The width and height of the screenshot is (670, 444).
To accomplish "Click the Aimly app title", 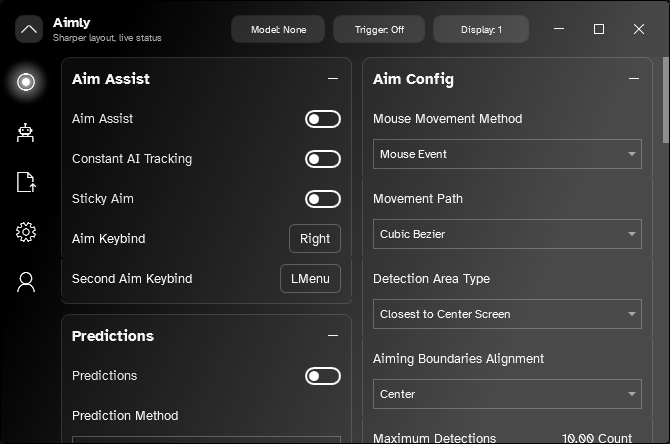I will point(71,23).
